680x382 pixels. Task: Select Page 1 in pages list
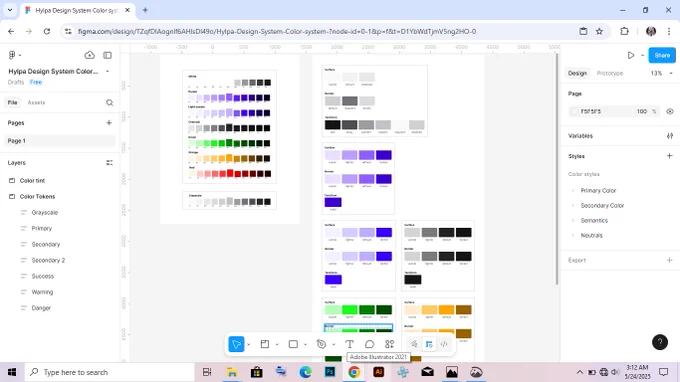click(60, 141)
